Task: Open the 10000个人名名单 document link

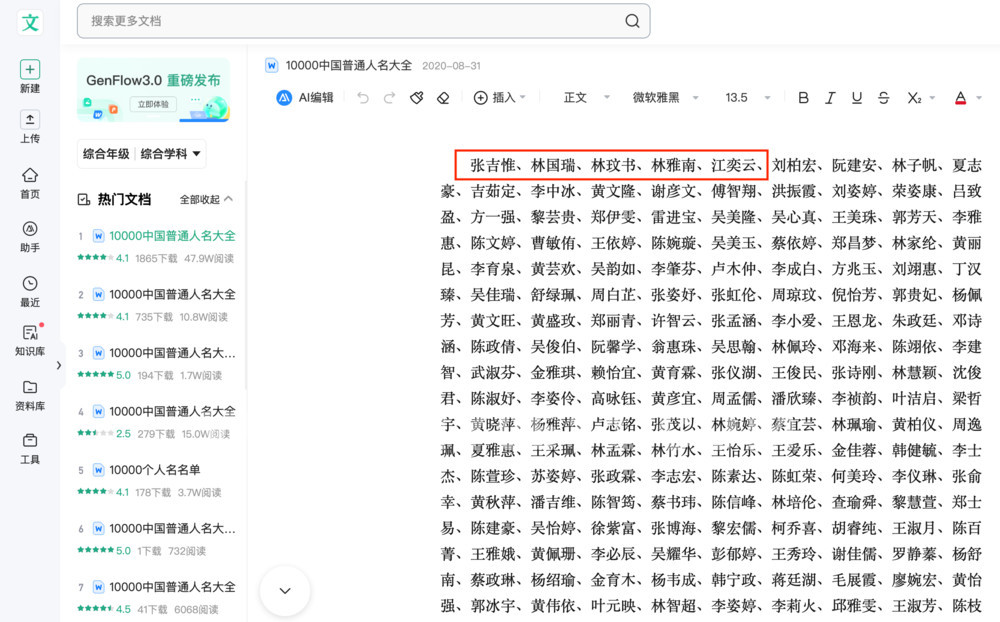Action: click(x=155, y=470)
